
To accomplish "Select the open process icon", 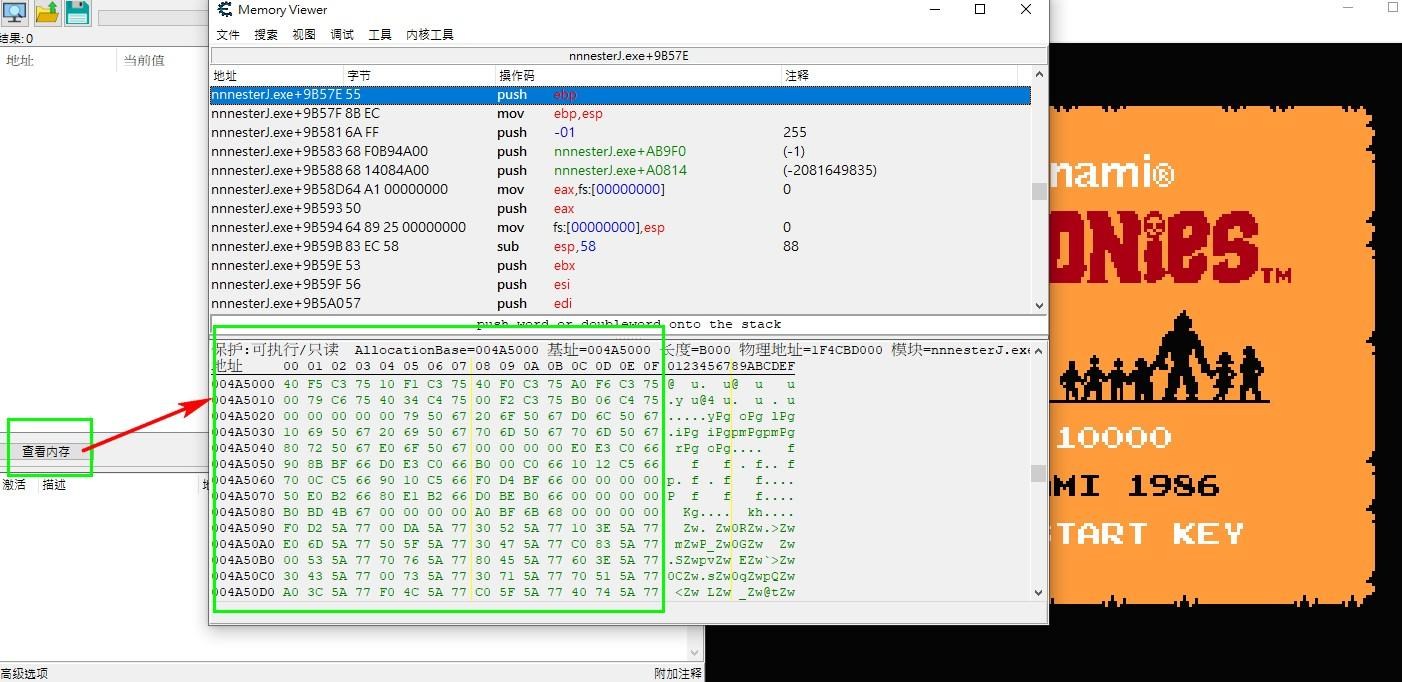I will pos(14,14).
